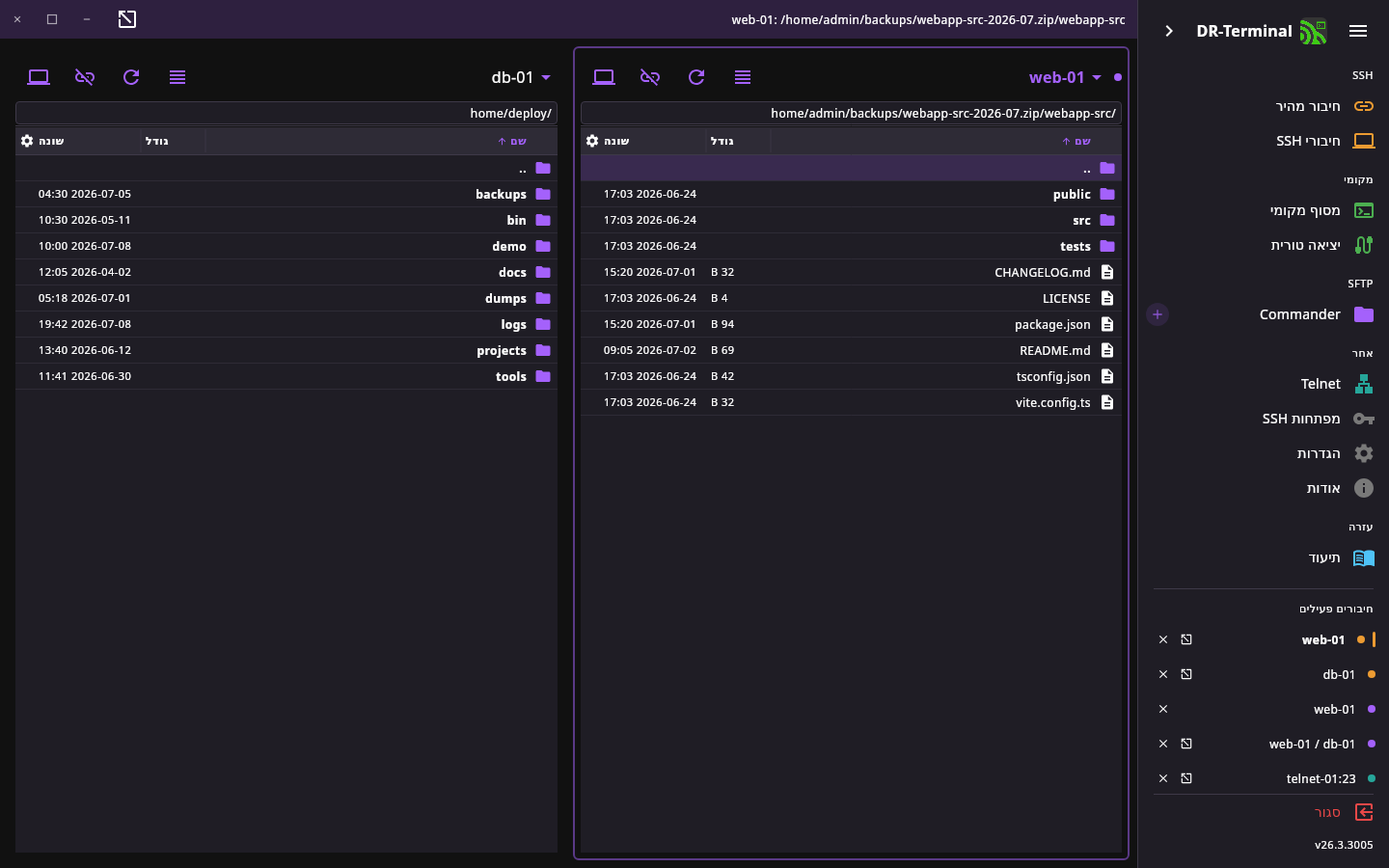Click the web-01 path field
This screenshot has height=868, width=1389.
click(851, 113)
